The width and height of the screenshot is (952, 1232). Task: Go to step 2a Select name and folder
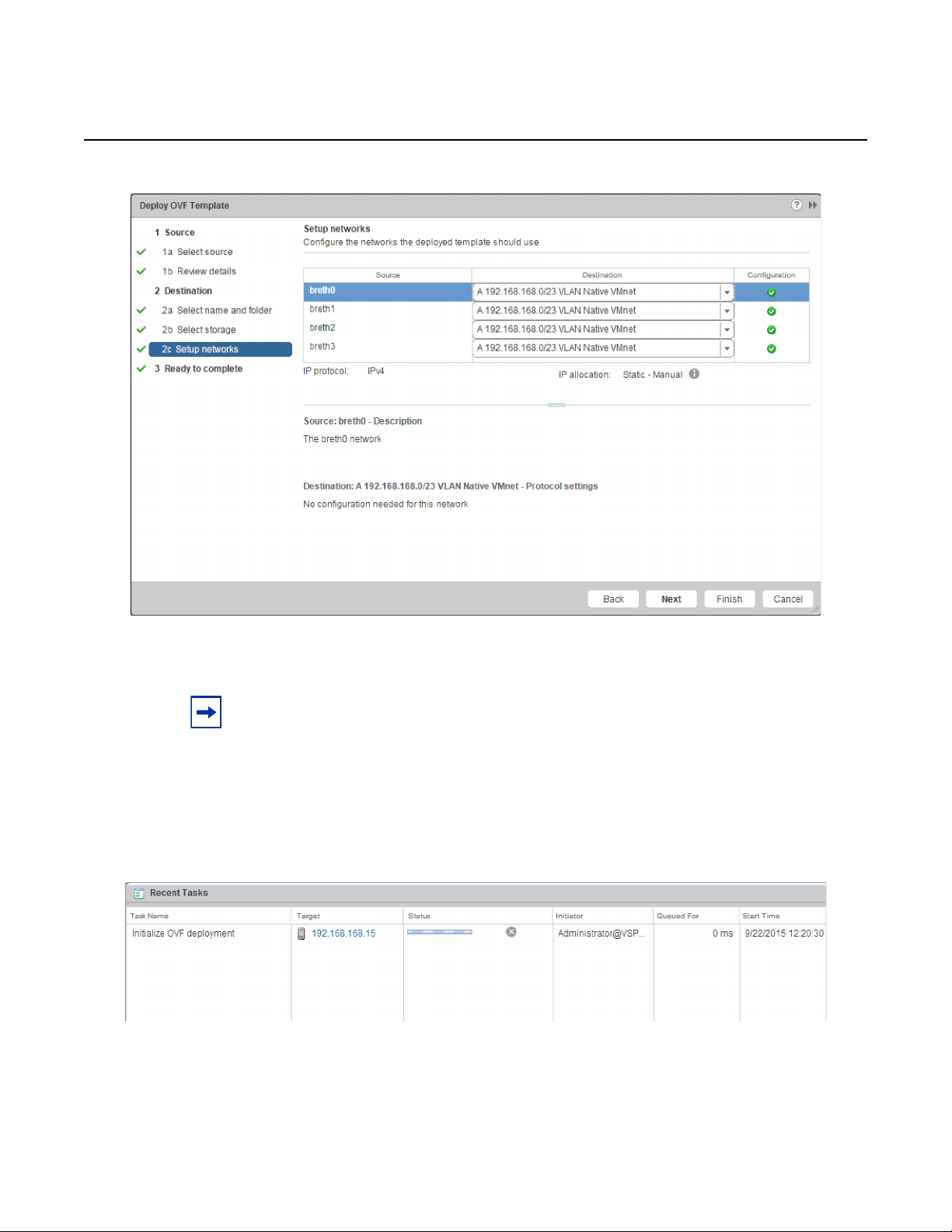click(217, 310)
